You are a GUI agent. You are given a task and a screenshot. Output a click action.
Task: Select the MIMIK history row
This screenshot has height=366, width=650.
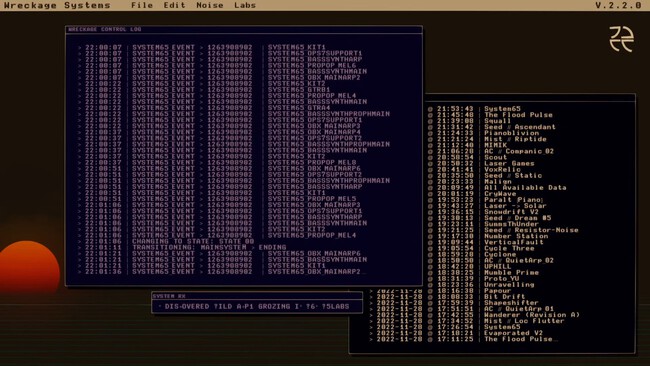[x=467, y=145]
